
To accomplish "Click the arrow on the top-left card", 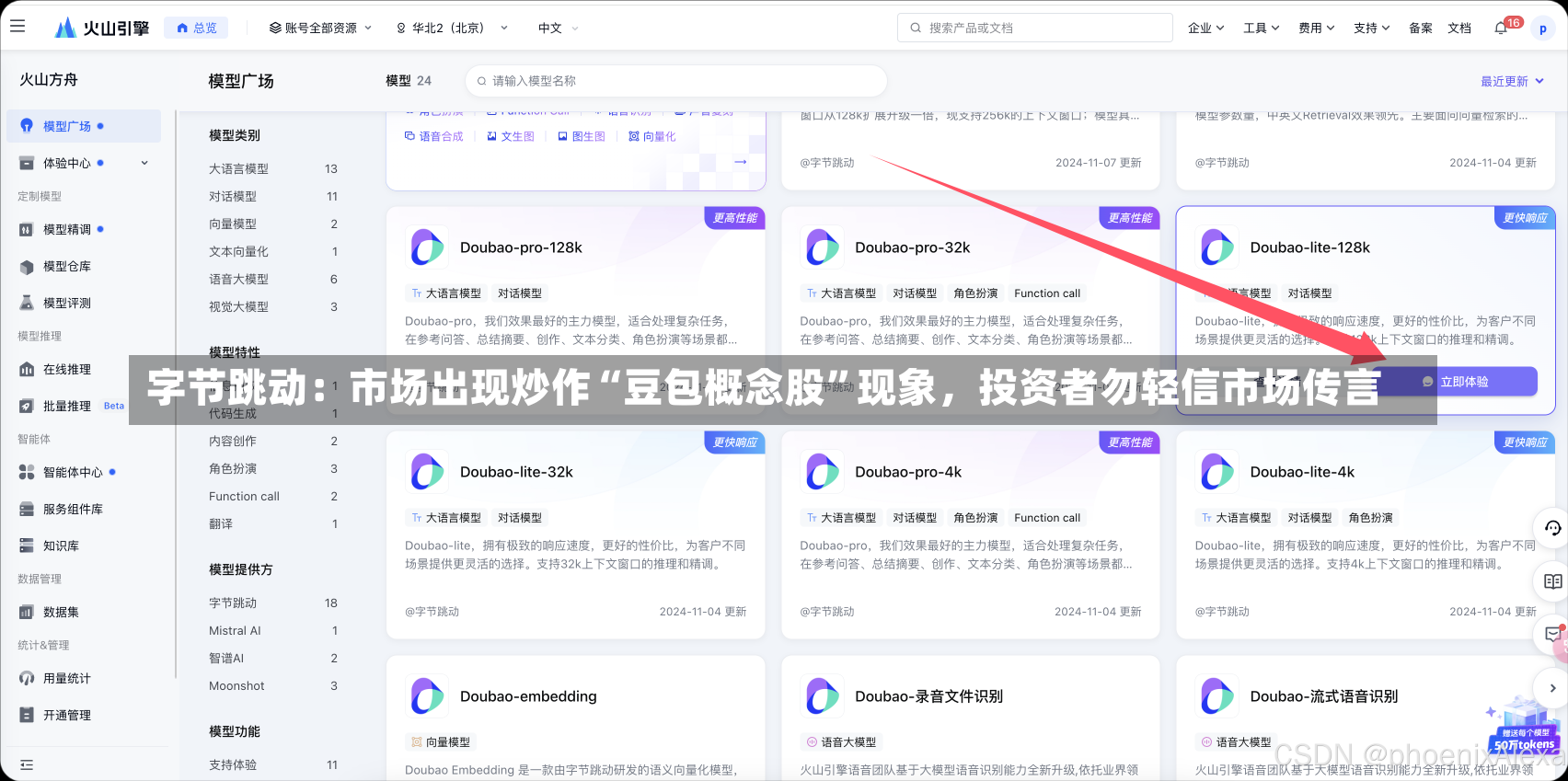I will (x=741, y=162).
